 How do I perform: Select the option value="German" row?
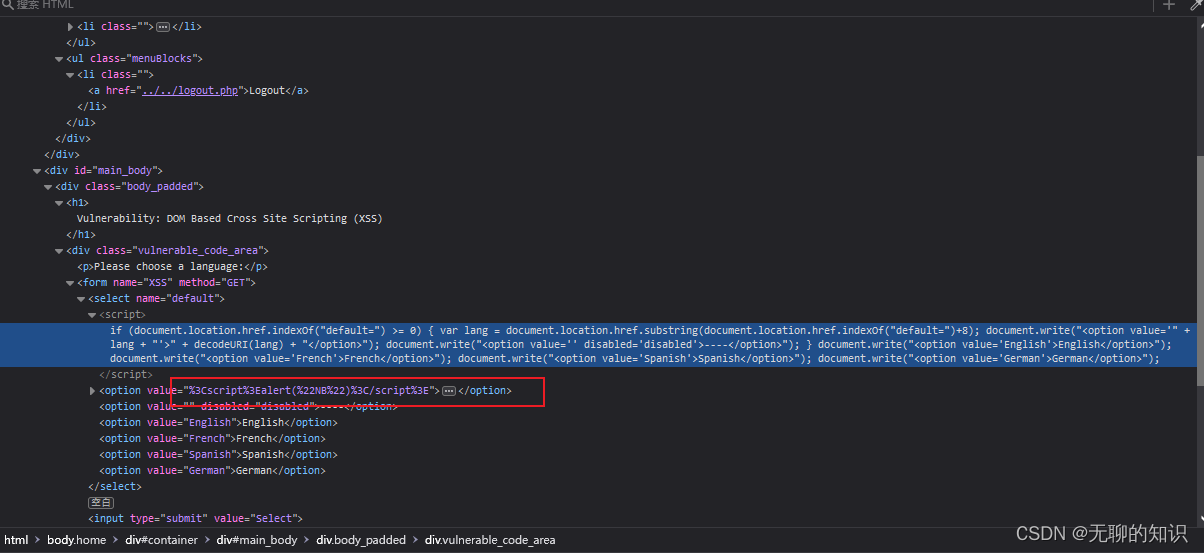(x=212, y=471)
